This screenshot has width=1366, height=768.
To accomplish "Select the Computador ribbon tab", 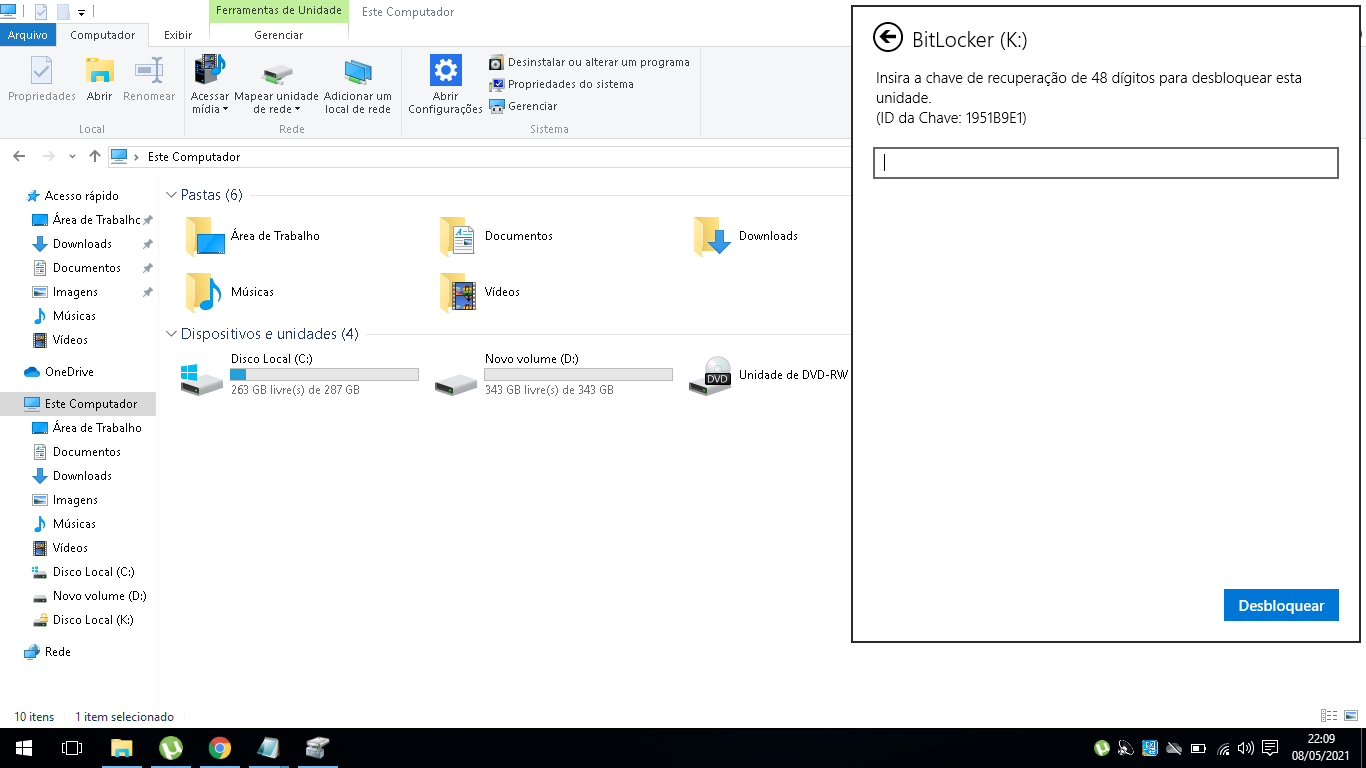I will 102,35.
